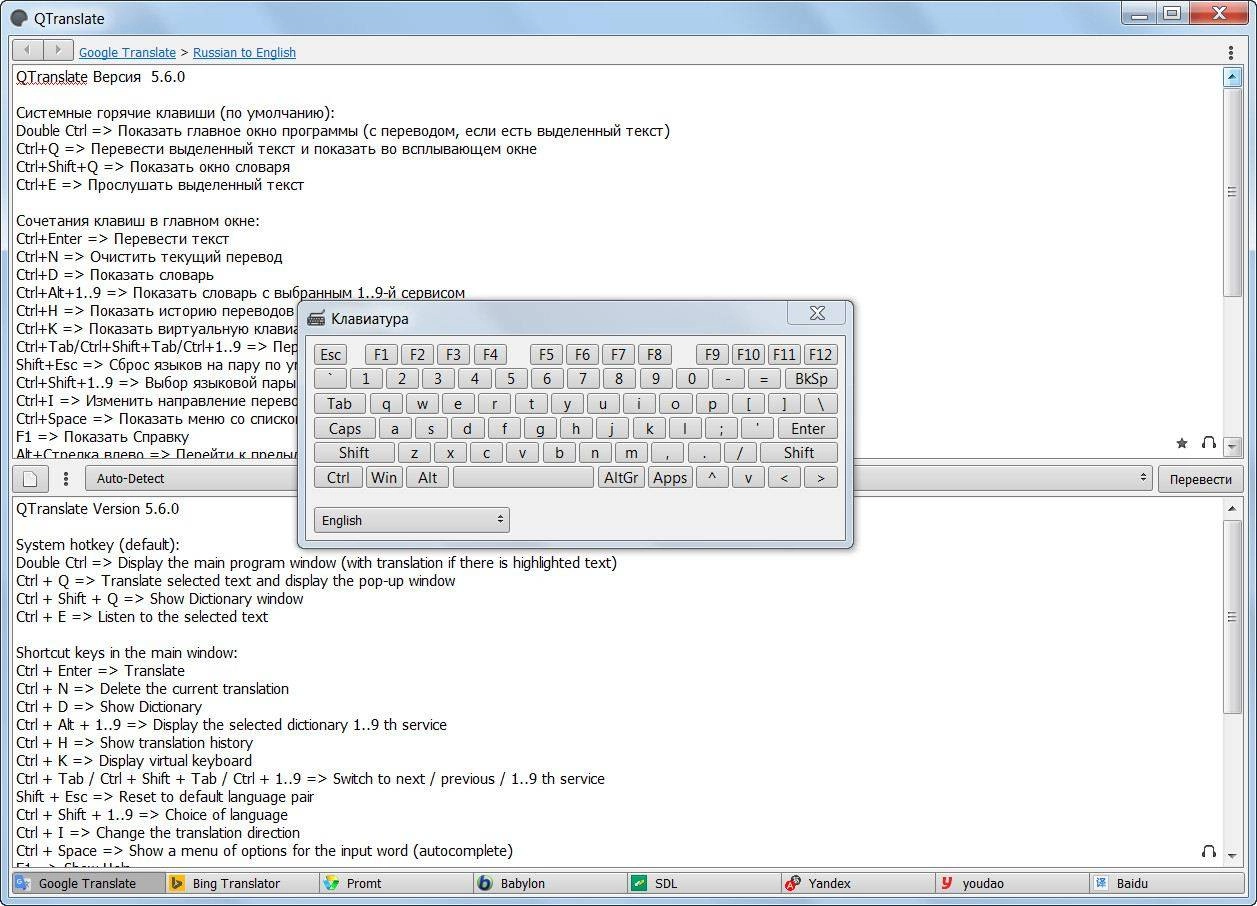1257x906 pixels.
Task: Click the translation pane scrollbar down arrow
Action: (1232, 857)
